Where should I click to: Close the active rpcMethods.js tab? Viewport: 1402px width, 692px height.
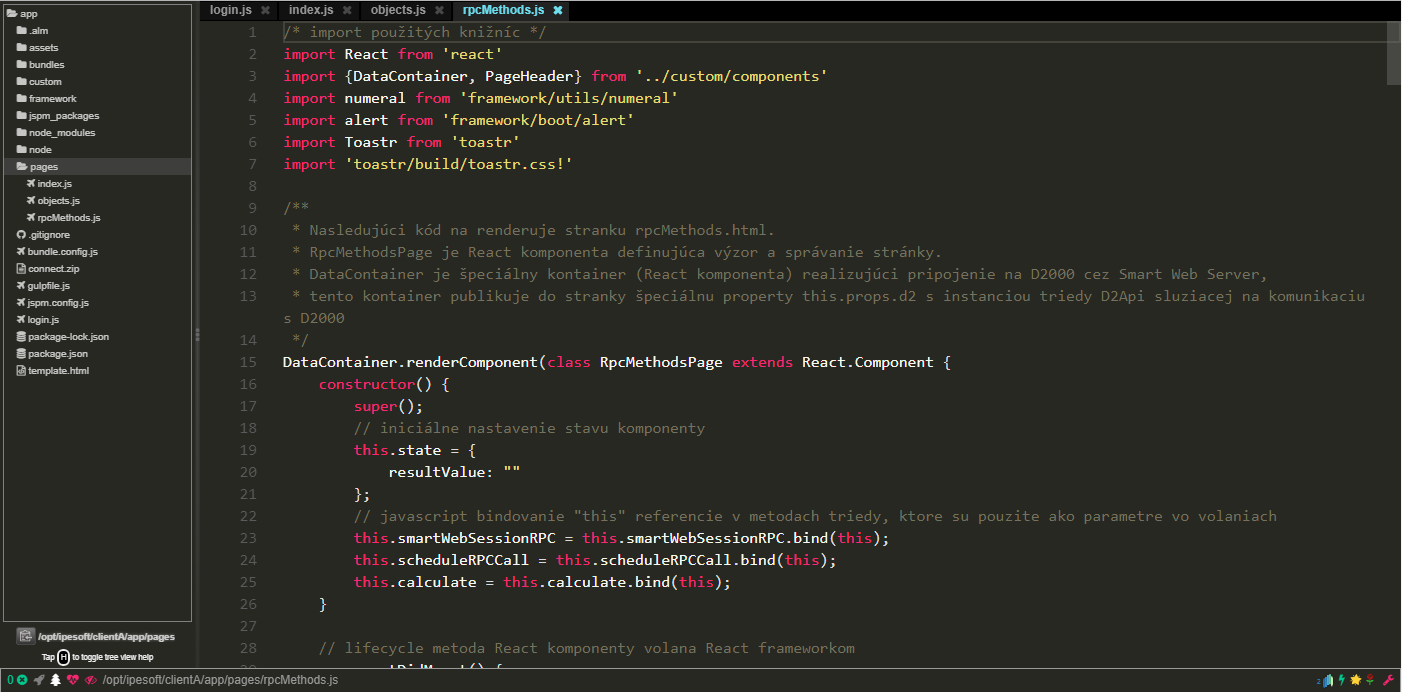click(x=558, y=10)
